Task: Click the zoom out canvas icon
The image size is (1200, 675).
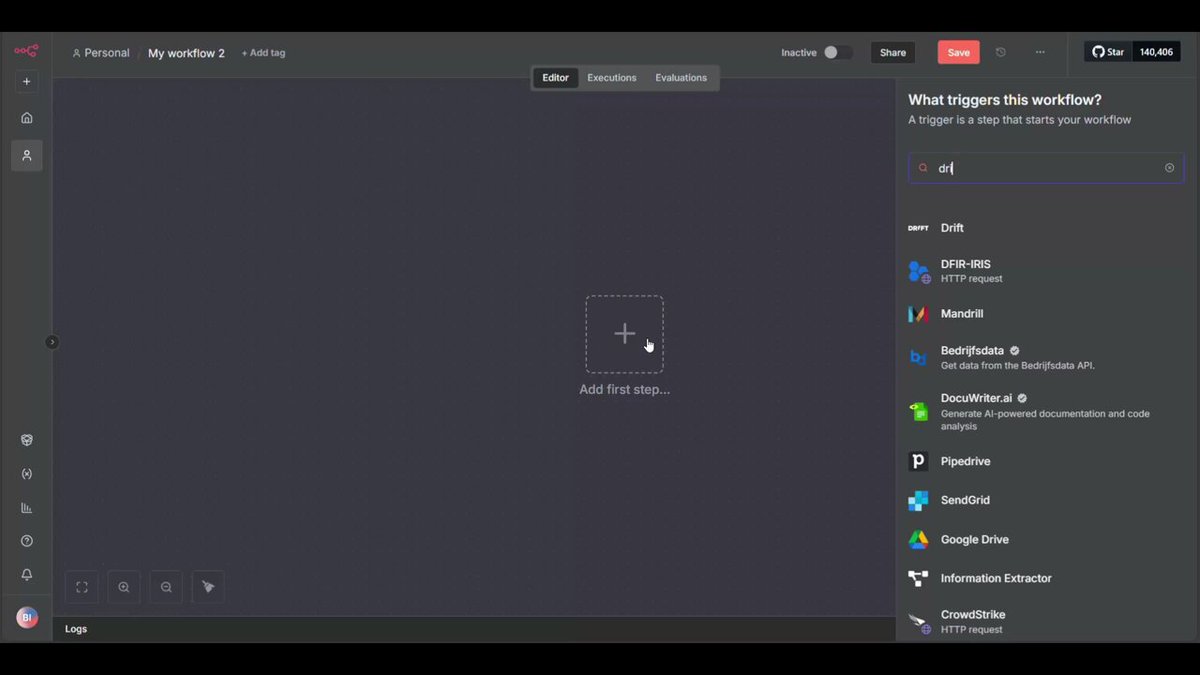Action: [166, 587]
